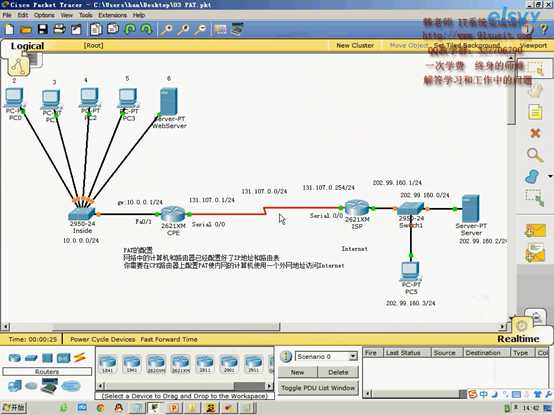Select the Hubs device category icon

point(47,358)
